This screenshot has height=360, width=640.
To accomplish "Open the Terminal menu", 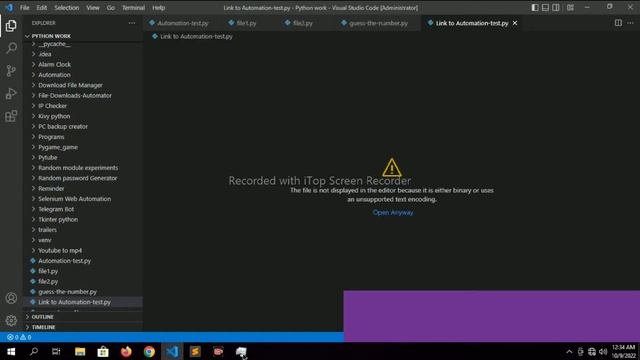I will [133, 8].
